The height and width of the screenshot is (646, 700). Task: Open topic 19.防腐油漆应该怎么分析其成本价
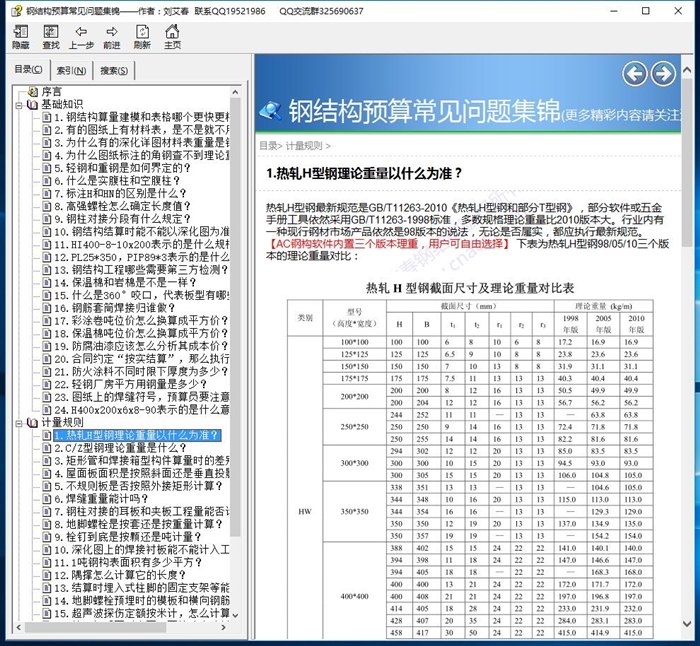[x=141, y=346]
